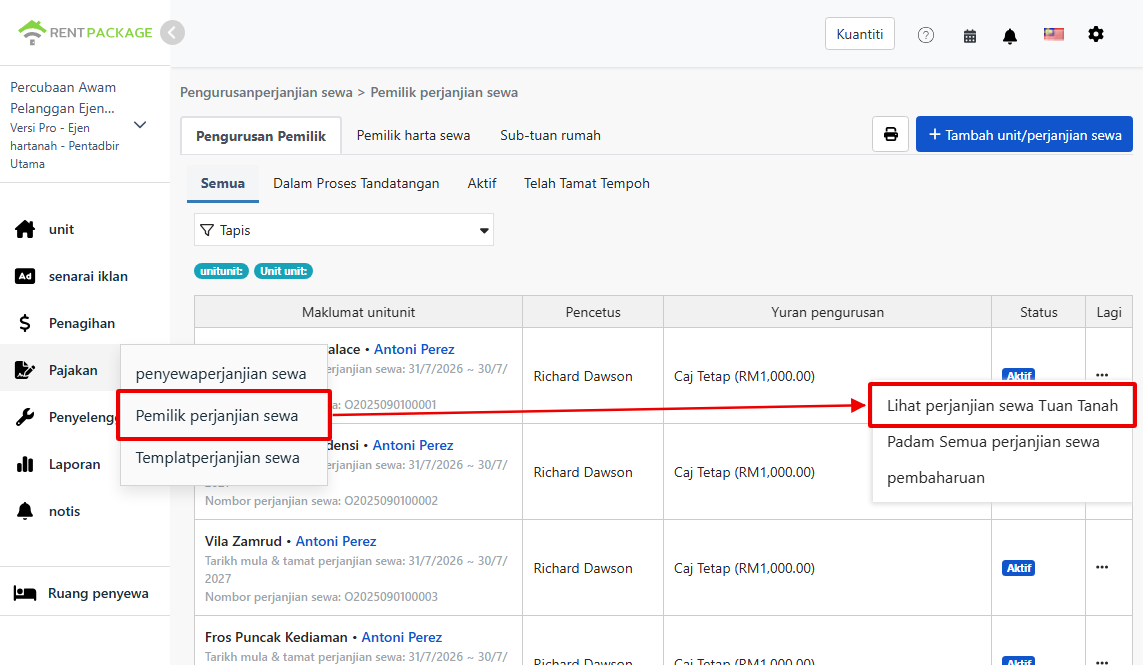The image size is (1143, 665).
Task: Choose penyewaperjanjian sewa submenu item
Action: 221,373
